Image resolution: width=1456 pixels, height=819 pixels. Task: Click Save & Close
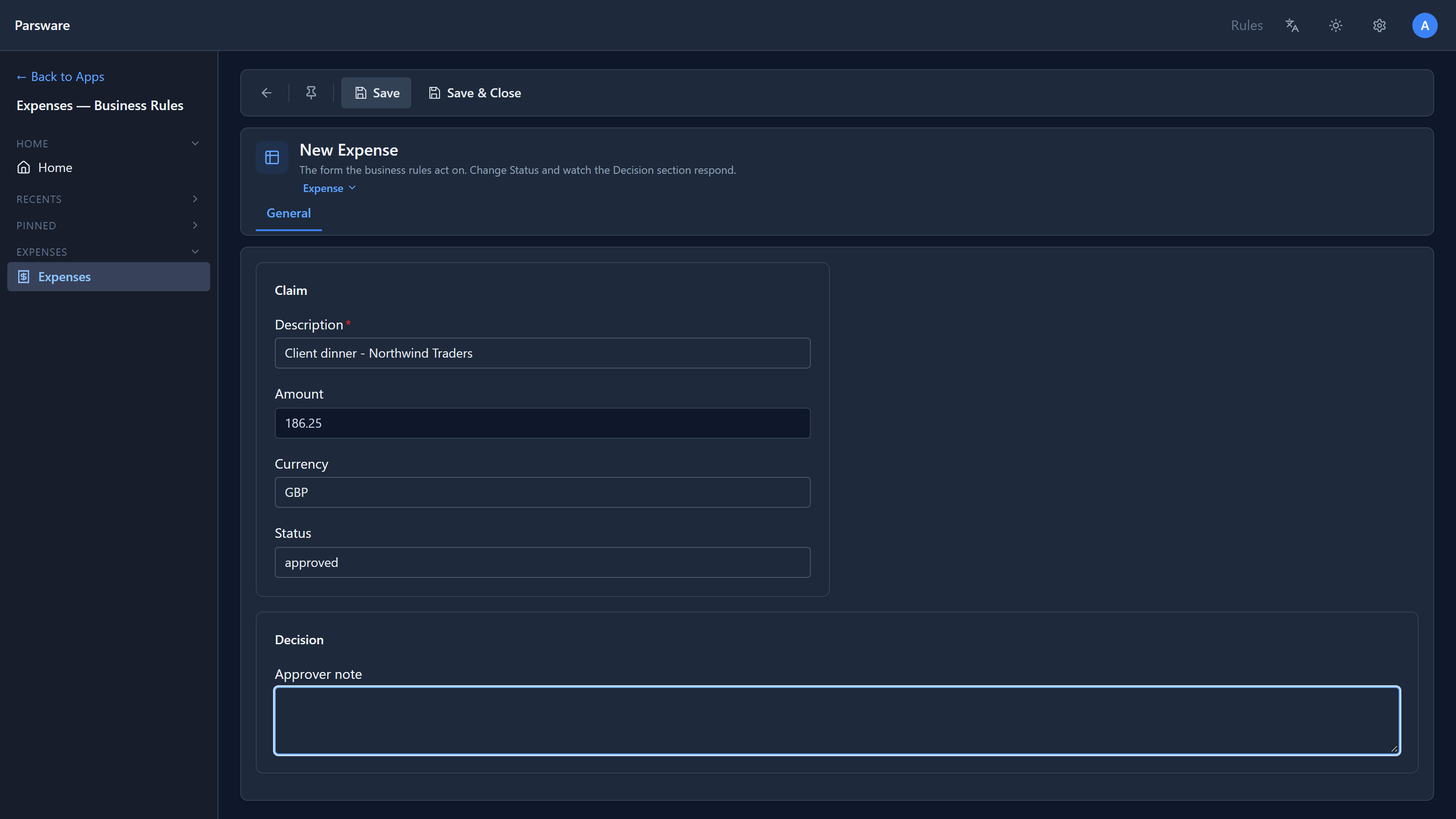[475, 93]
